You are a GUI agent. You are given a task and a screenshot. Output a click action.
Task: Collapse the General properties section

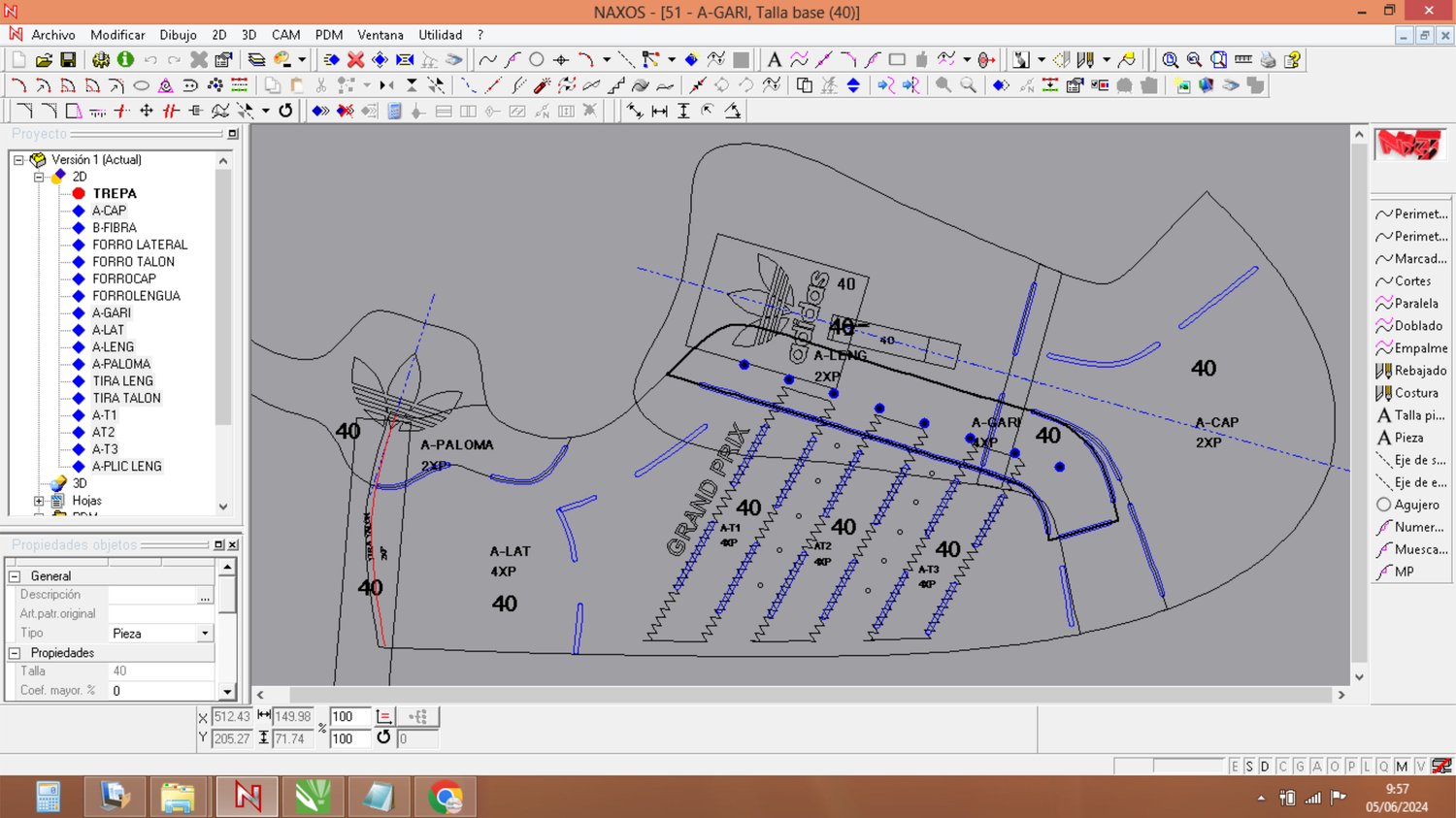point(15,576)
